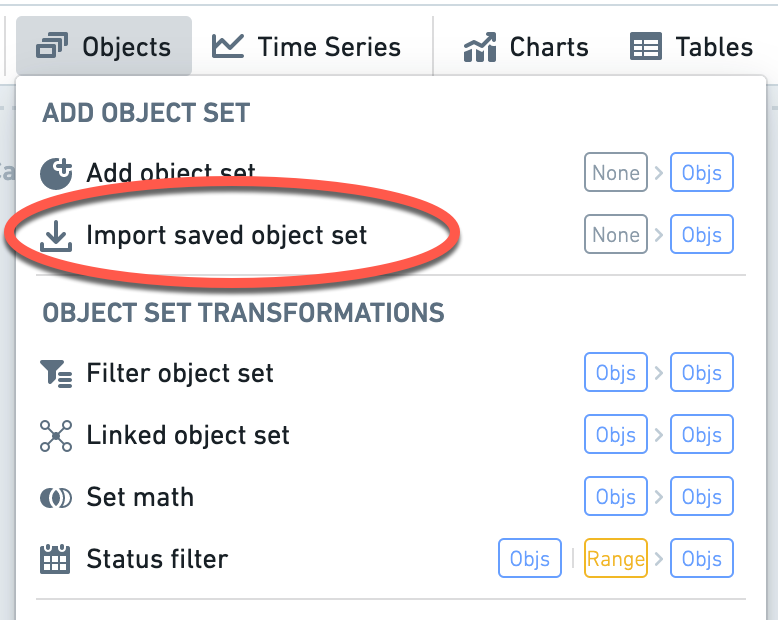Image resolution: width=778 pixels, height=620 pixels.
Task: Click the Tables grid icon
Action: (x=646, y=47)
